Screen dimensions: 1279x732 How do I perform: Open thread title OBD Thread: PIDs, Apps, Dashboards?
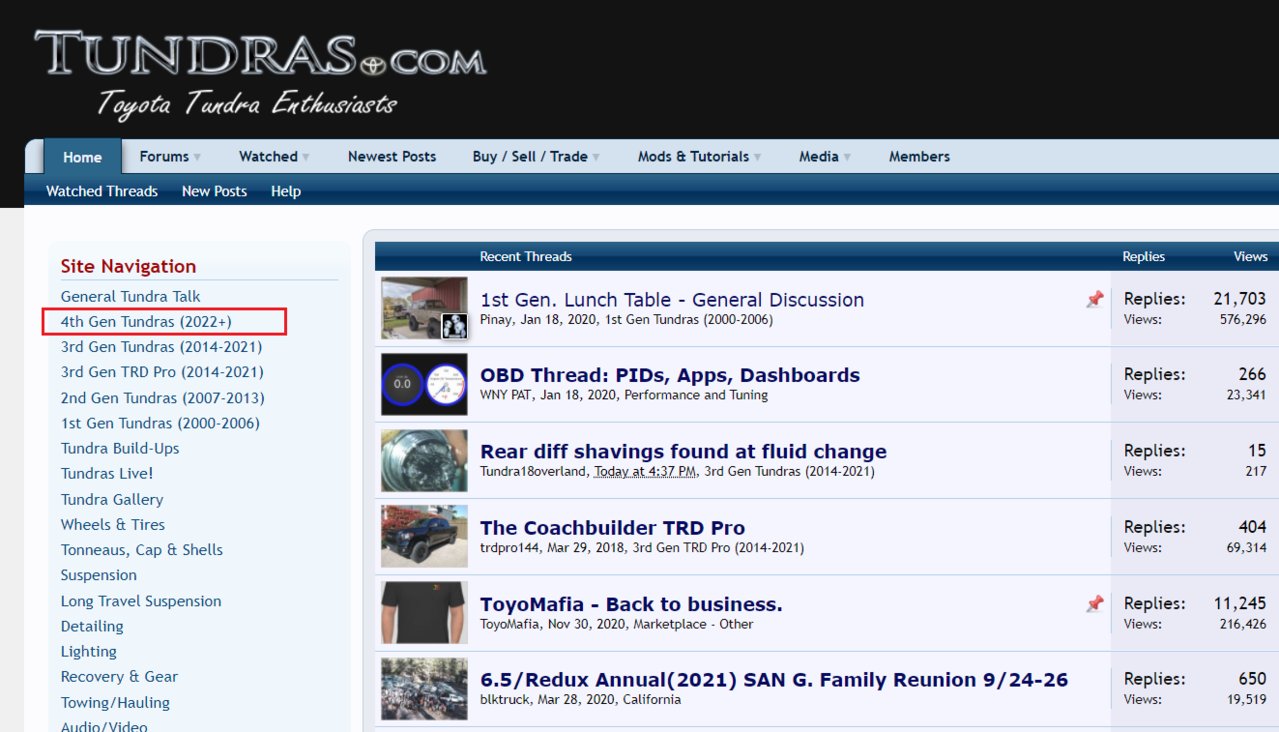click(670, 376)
